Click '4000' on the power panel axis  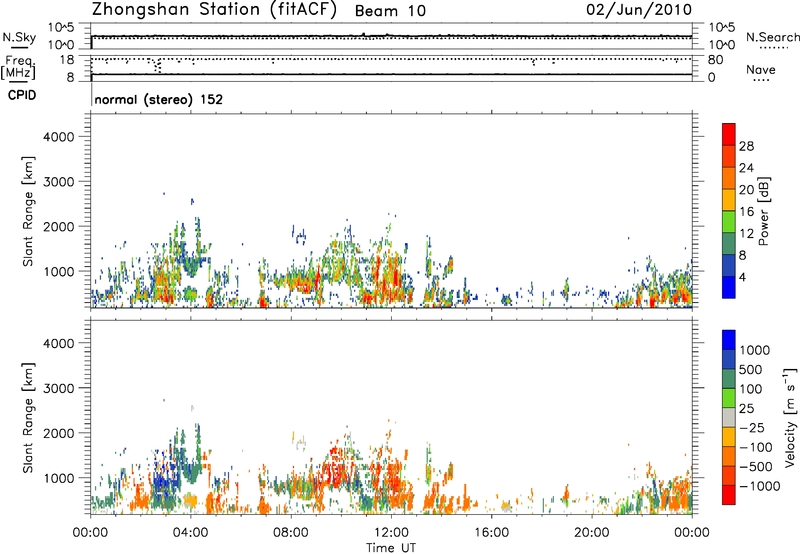[x=58, y=137]
